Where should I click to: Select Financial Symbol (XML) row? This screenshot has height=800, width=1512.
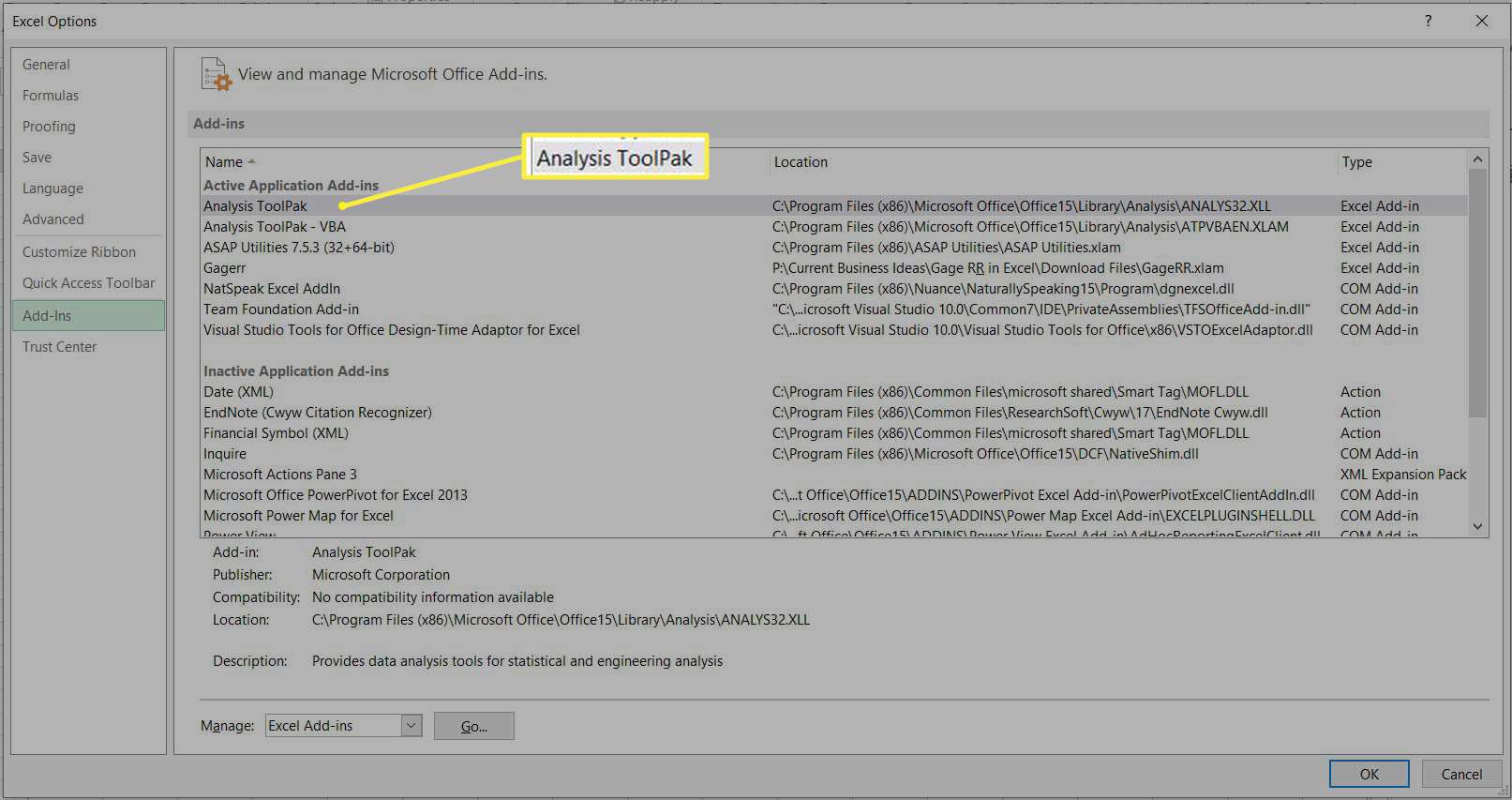tap(834, 433)
